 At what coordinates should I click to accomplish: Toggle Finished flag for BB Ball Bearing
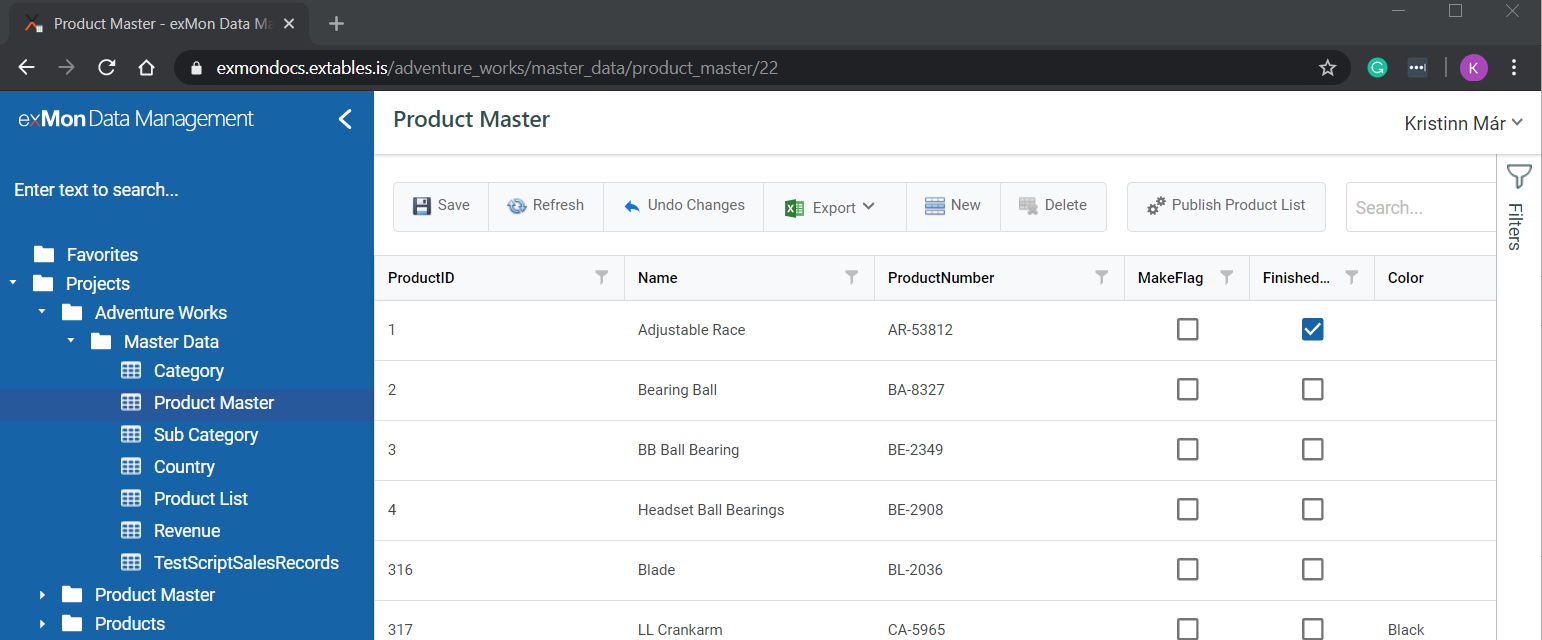coord(1312,449)
